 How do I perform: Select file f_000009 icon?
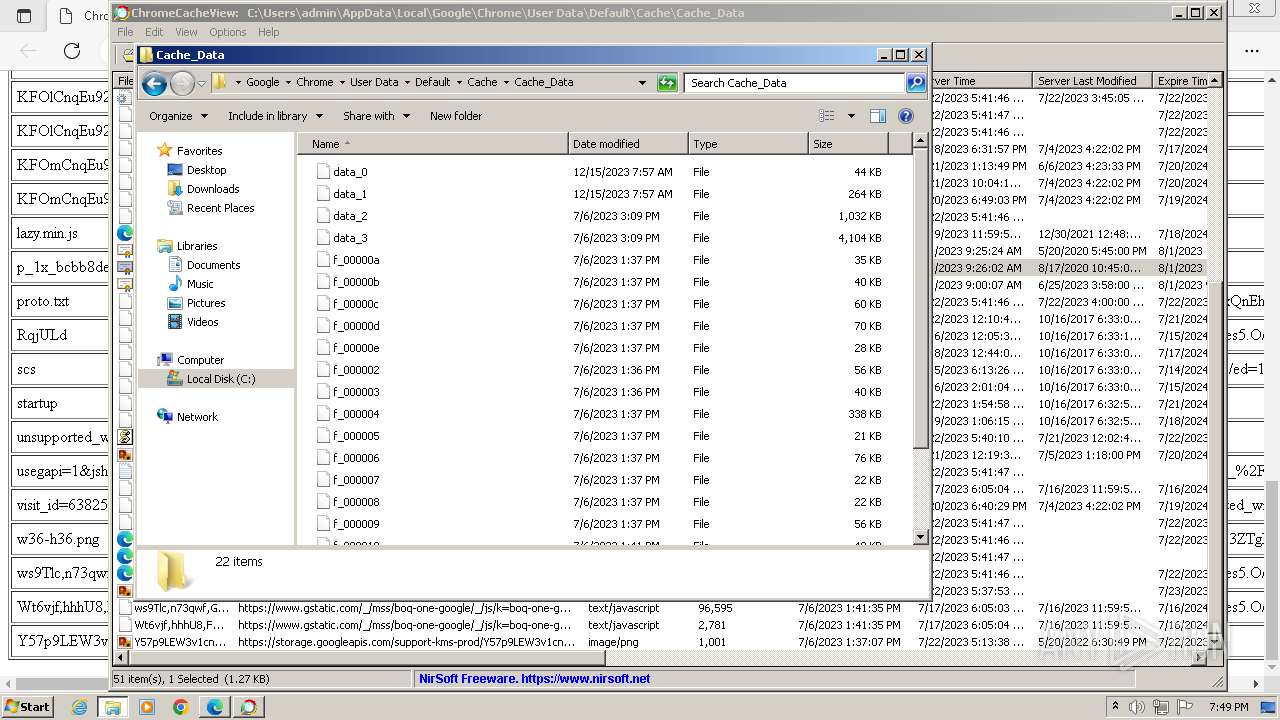[x=323, y=524]
